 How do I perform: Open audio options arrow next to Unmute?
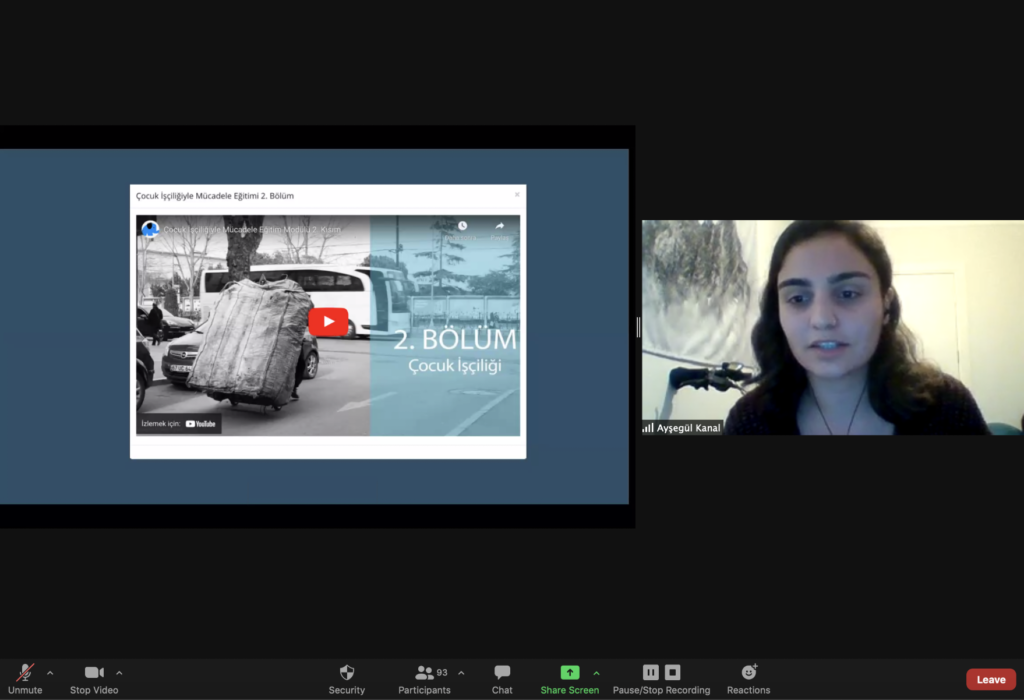50,673
